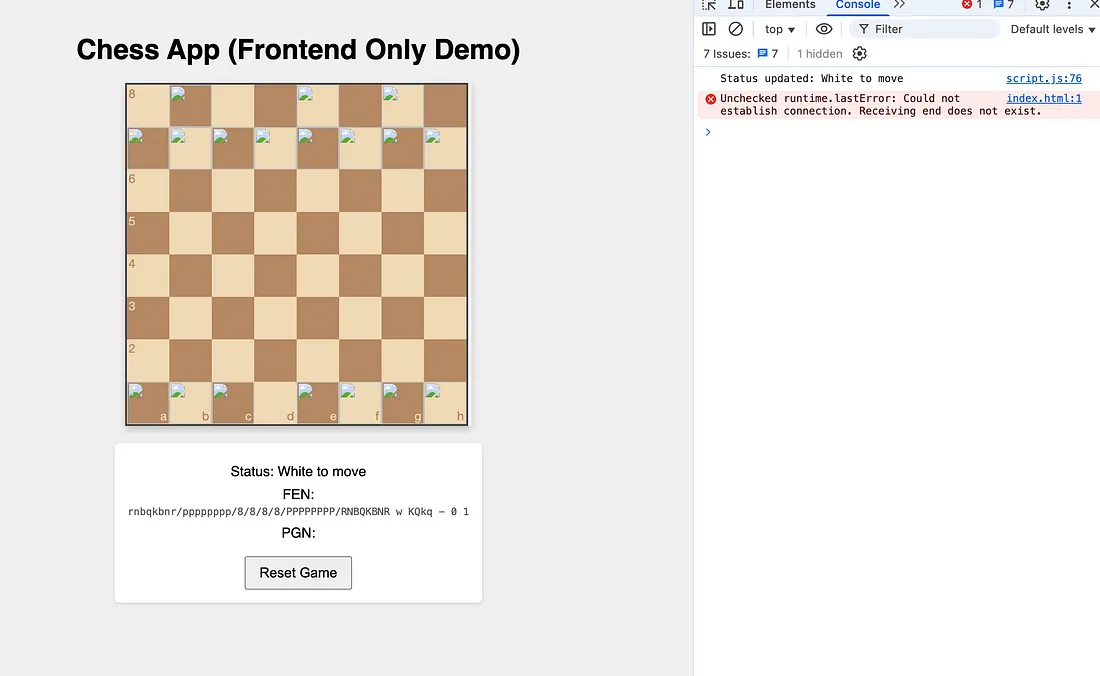Switch to the Console tab
The width and height of the screenshot is (1100, 676).
[x=857, y=5]
